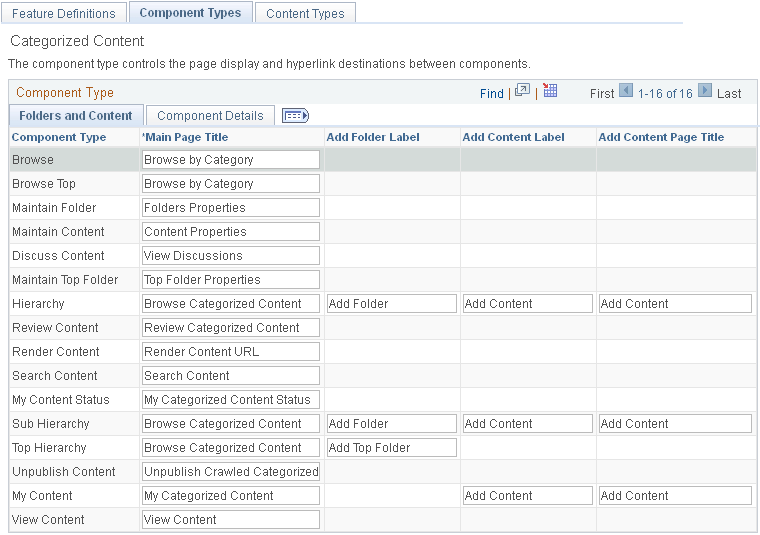Edit Main Page Title for My Content row
This screenshot has height=535, width=760.
tap(231, 495)
